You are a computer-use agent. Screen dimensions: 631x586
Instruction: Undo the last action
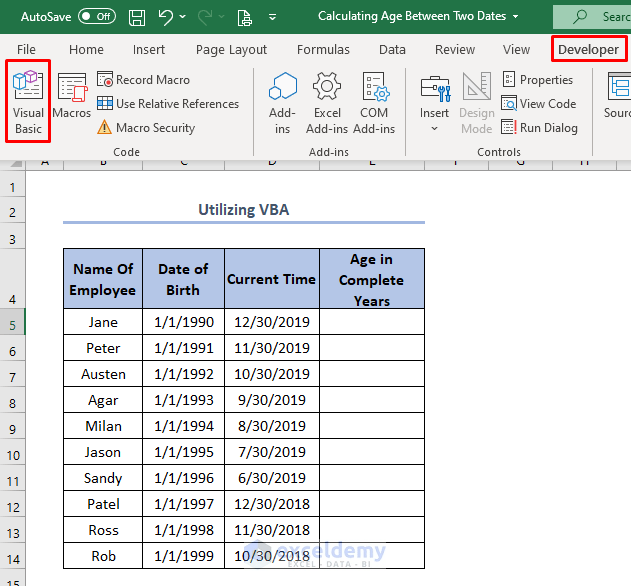[x=165, y=17]
